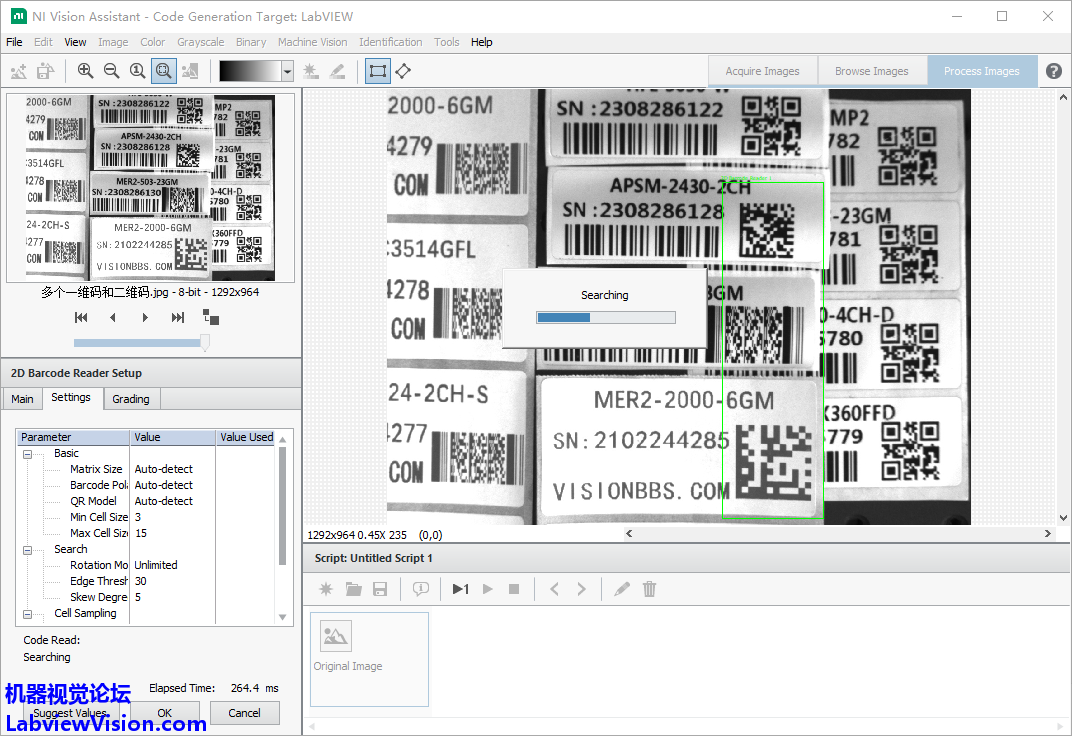Click the New Script starburst icon
1072x736 pixels.
point(326,589)
